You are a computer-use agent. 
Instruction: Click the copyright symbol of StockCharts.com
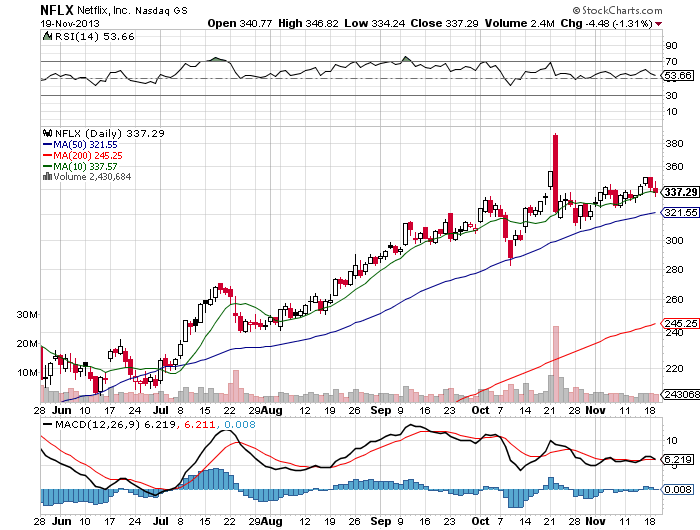click(x=576, y=10)
